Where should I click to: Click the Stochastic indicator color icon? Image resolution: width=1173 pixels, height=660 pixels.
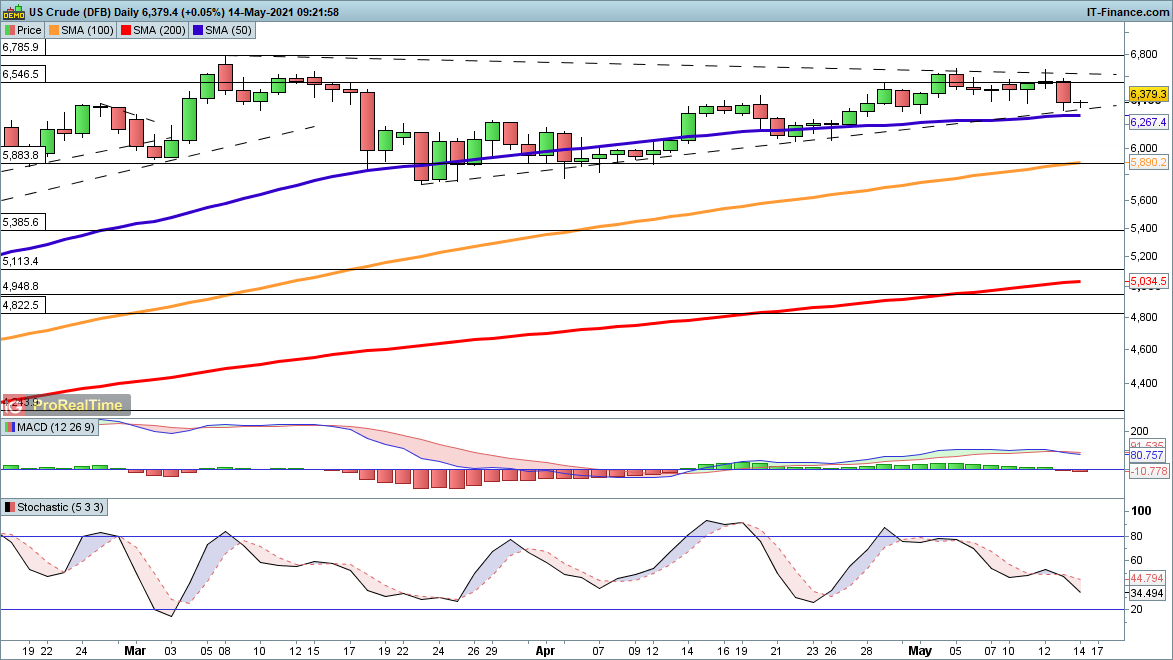point(9,508)
